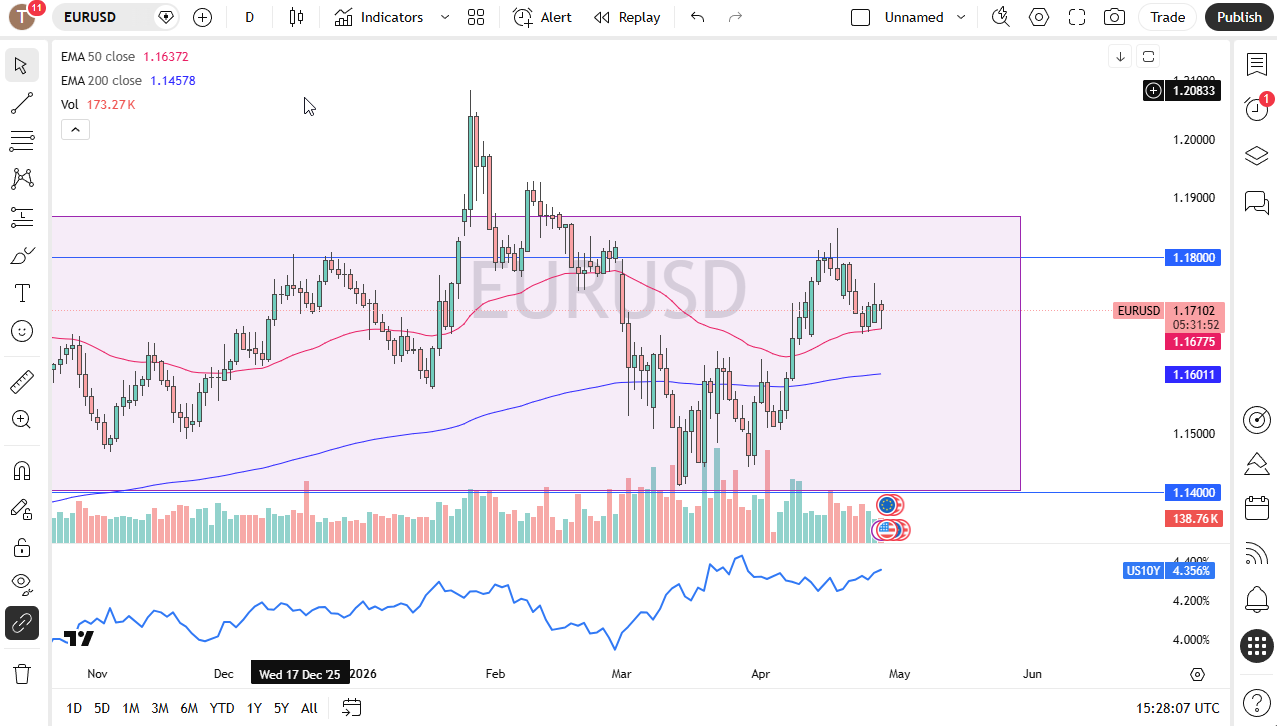Open chart settings with the gear icon
The height and width of the screenshot is (726, 1277).
click(x=1038, y=17)
